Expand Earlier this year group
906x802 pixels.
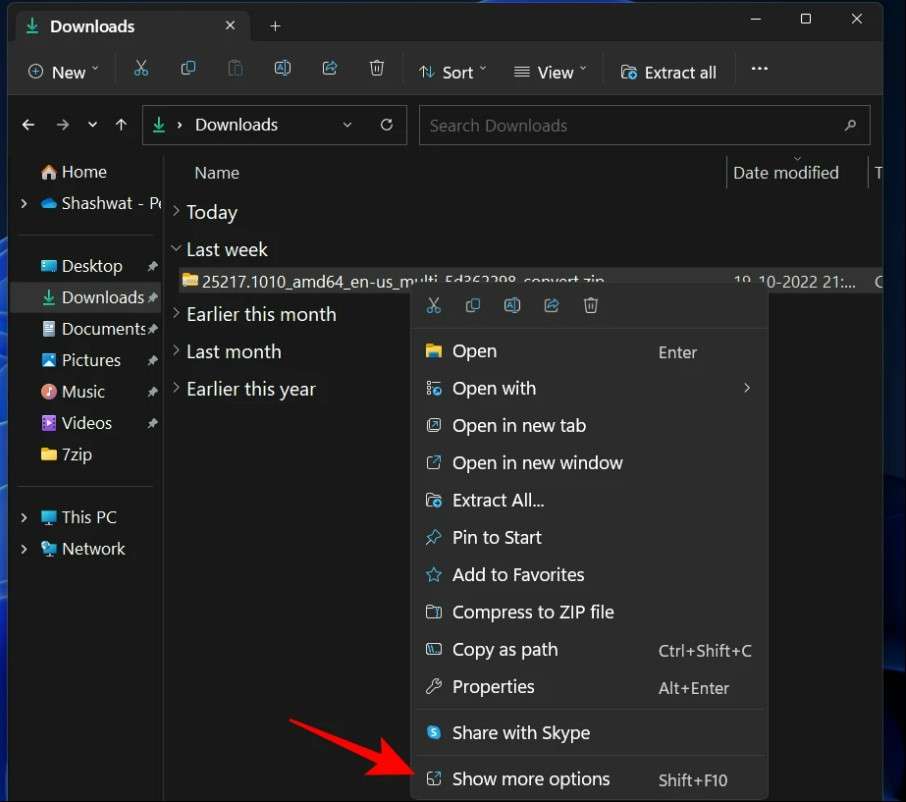(x=176, y=388)
